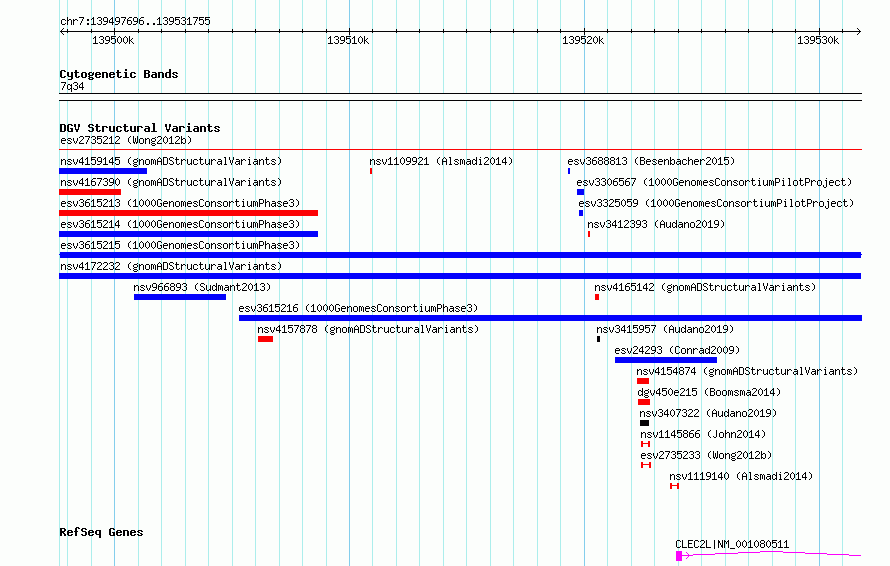Click the esv2735233 red bracket marker
The width and height of the screenshot is (890, 566).
tap(646, 465)
